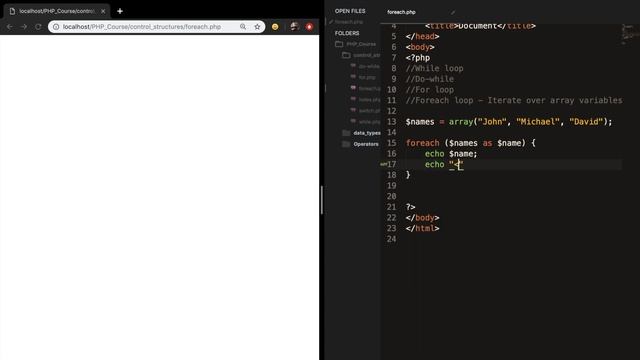Click the <?php opening tag

point(418,58)
